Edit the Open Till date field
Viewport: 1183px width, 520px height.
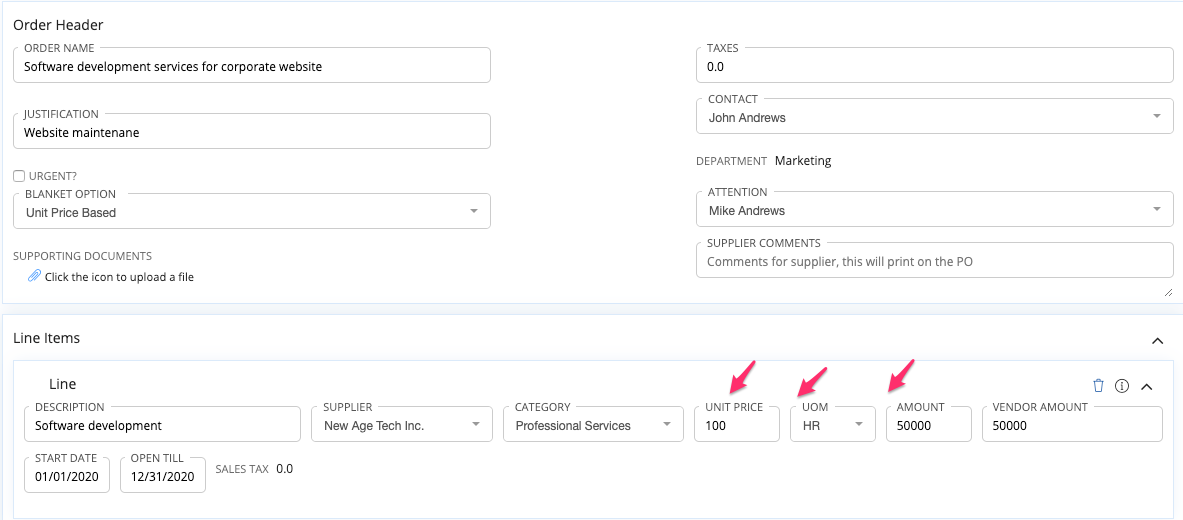163,475
